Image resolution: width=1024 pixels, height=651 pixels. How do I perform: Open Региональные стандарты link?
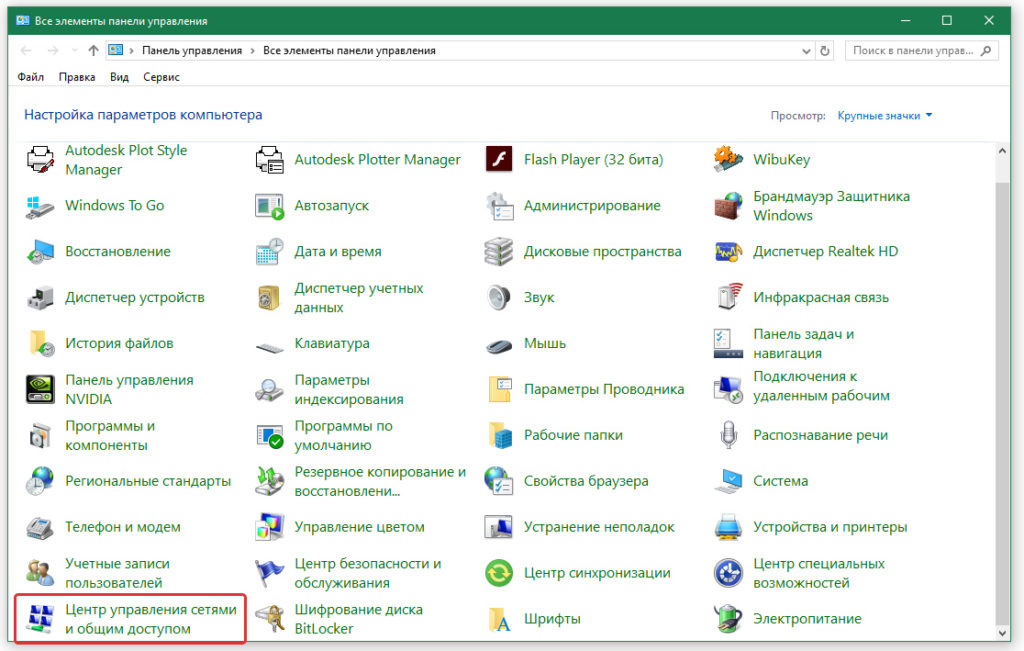click(148, 481)
